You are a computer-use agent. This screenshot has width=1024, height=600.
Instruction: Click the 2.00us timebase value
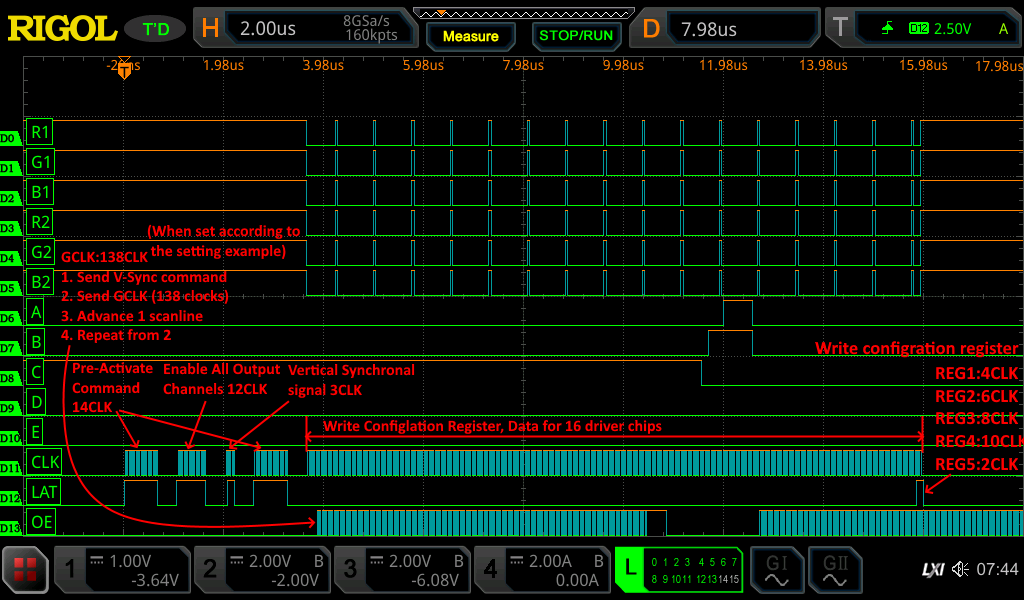[x=268, y=29]
